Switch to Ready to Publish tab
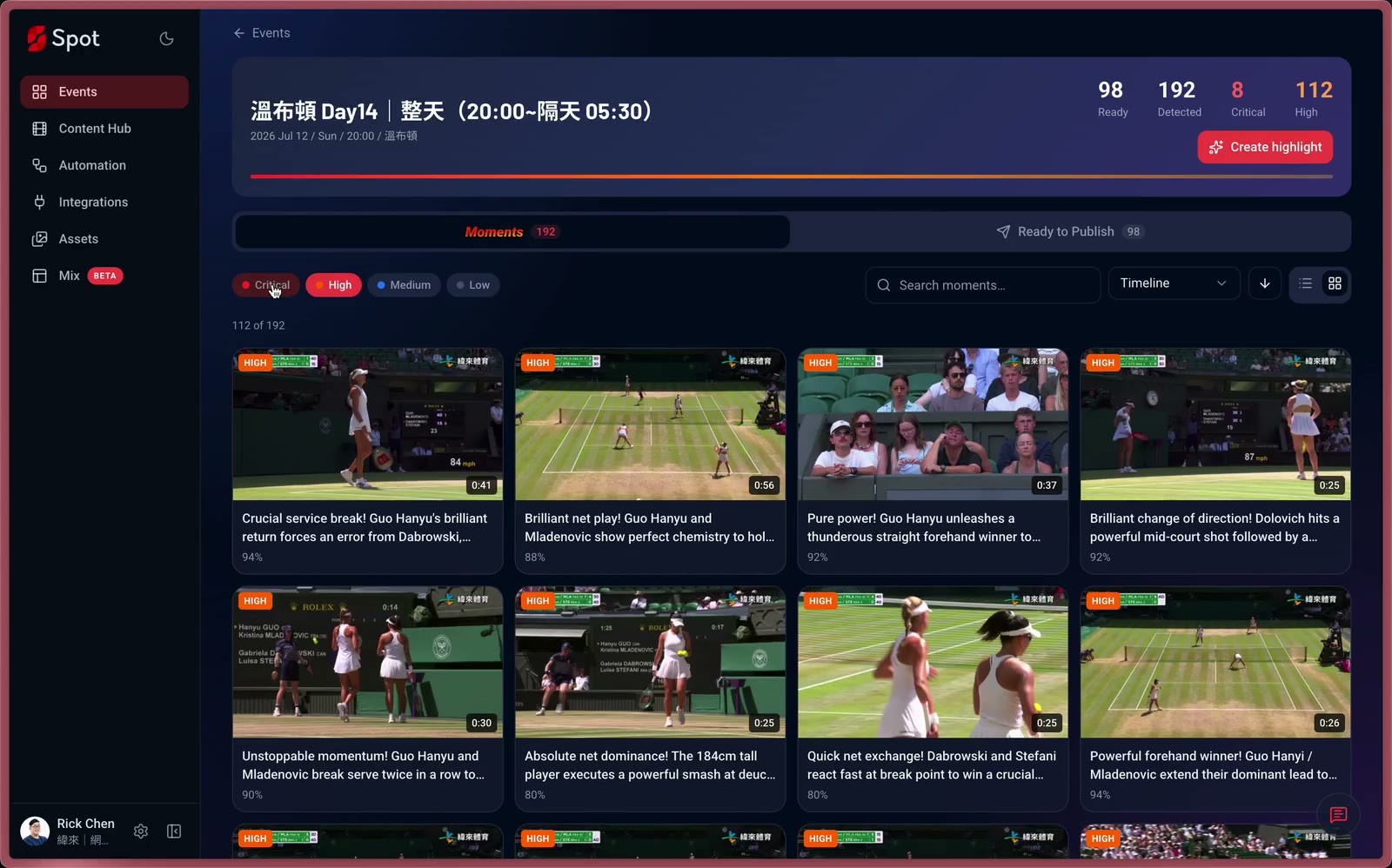 coord(1070,231)
